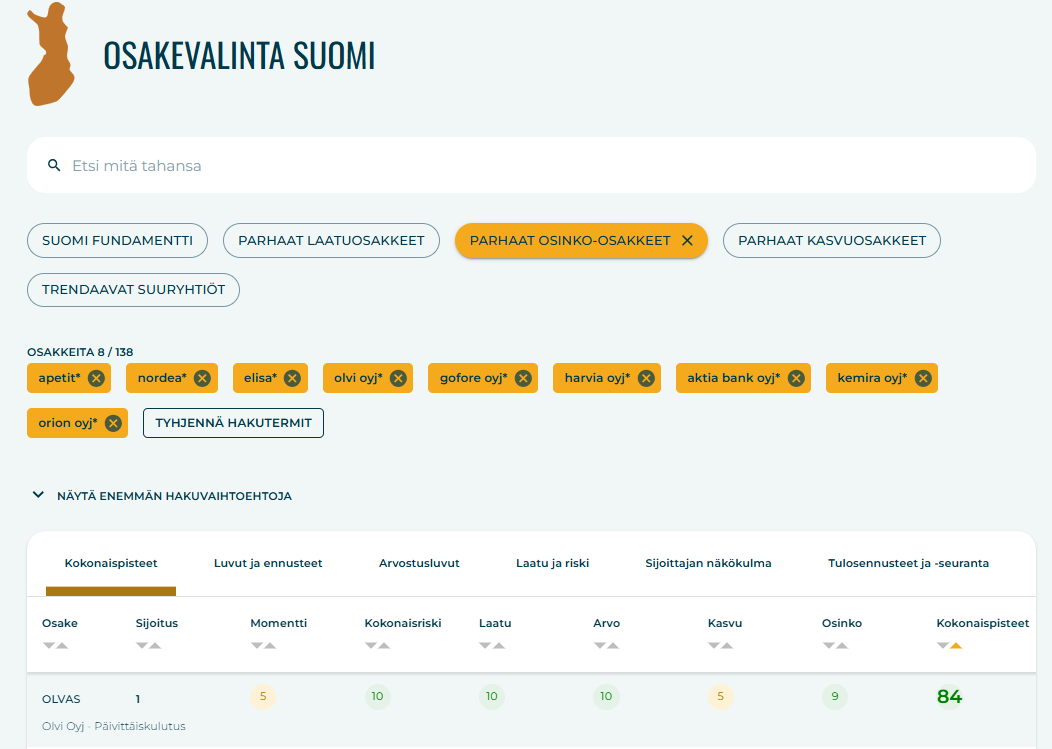The height and width of the screenshot is (749, 1052).
Task: Switch to the Tulosennusteet ja -seuranta tab
Action: [x=908, y=563]
